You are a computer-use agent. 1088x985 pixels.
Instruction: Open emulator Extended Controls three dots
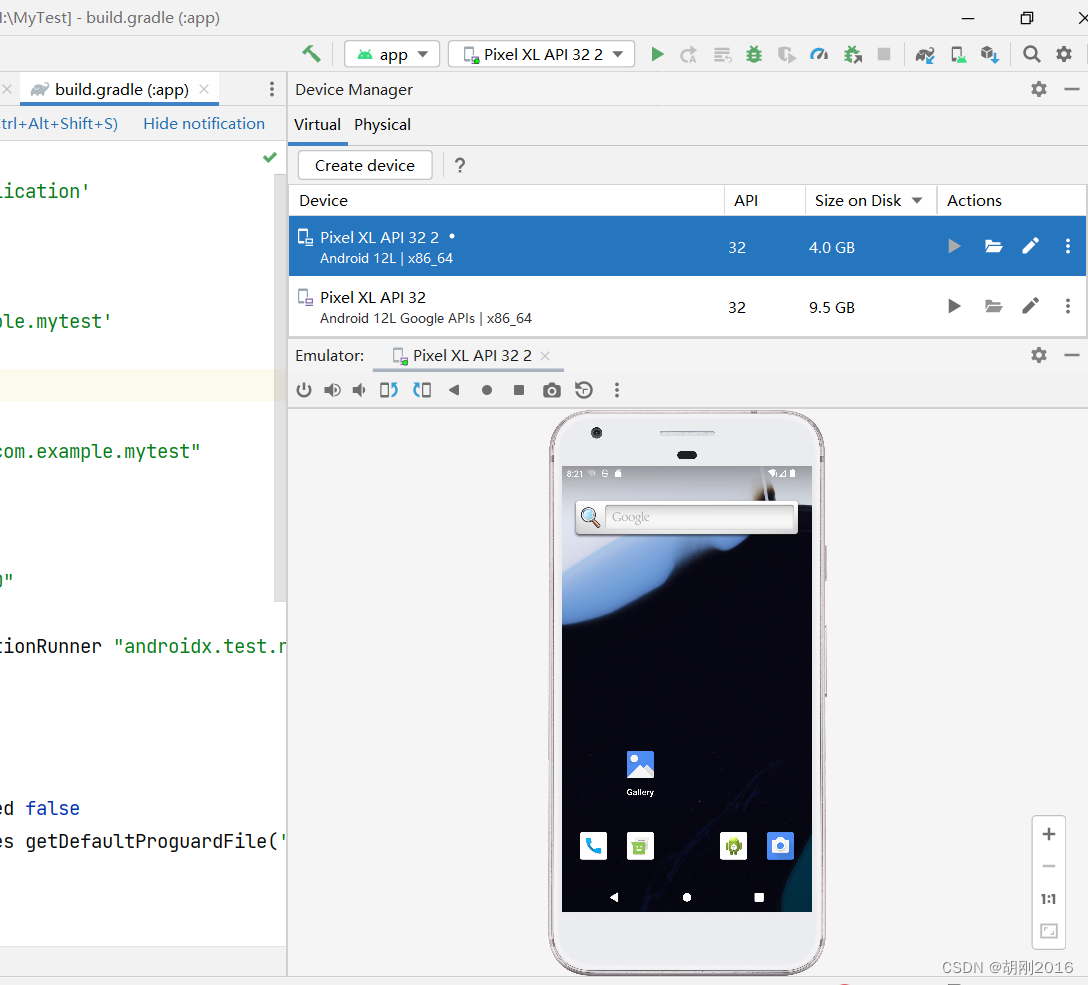(x=617, y=390)
